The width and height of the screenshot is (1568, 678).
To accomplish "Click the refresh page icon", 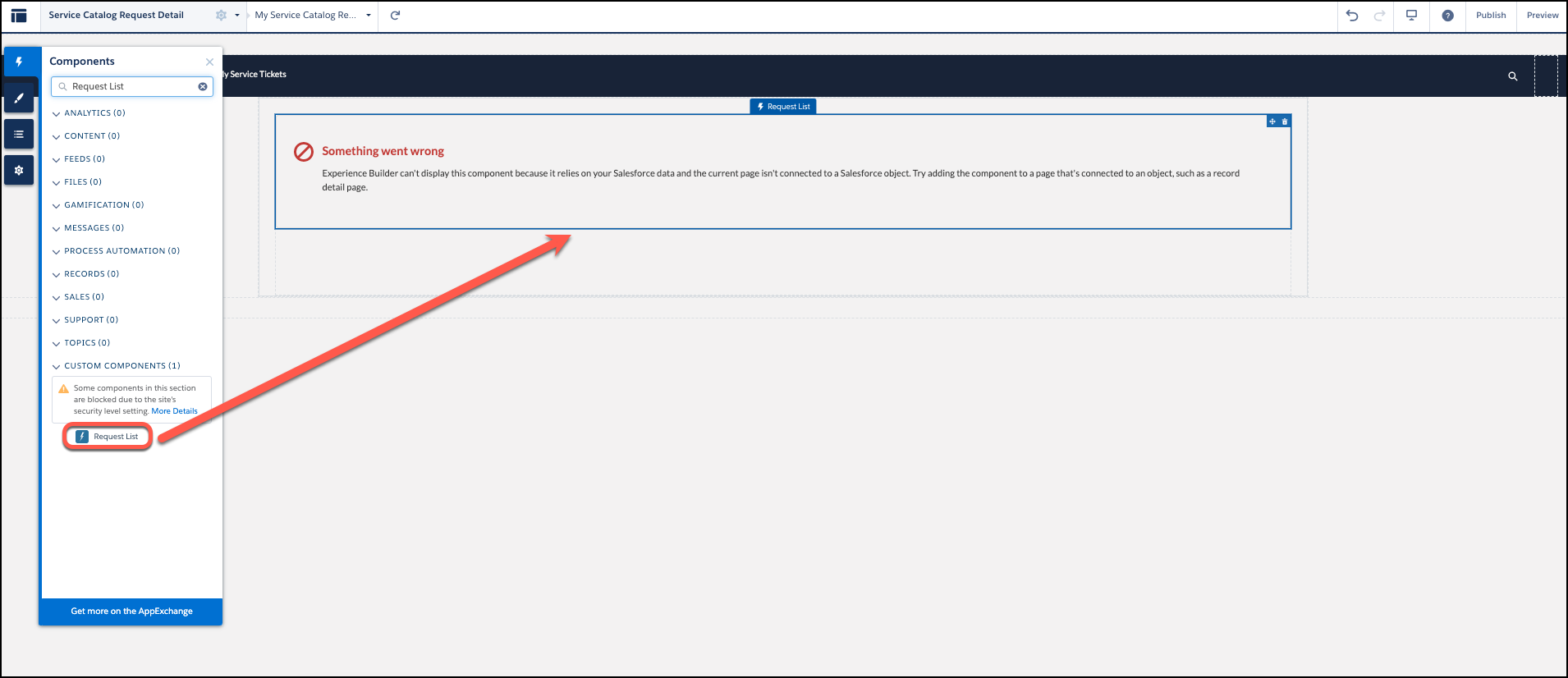I will point(395,16).
